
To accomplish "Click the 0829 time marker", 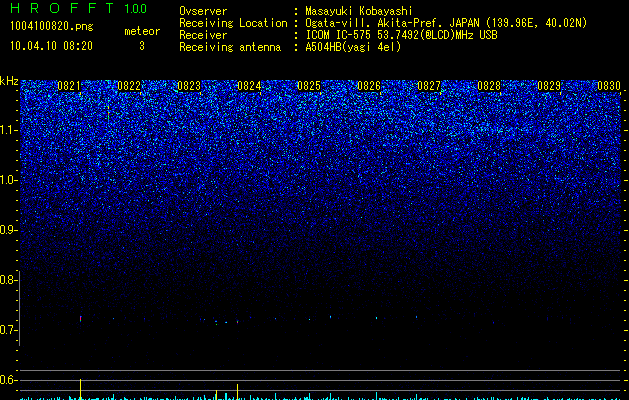I will click(x=549, y=86).
